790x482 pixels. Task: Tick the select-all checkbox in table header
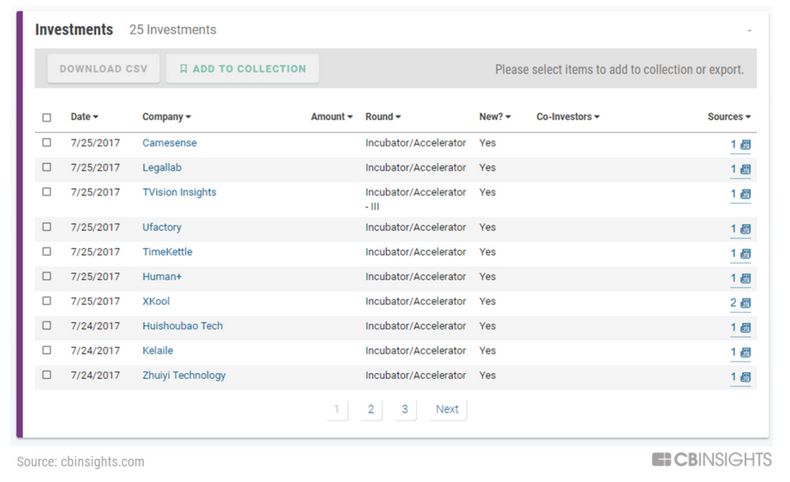(46, 118)
